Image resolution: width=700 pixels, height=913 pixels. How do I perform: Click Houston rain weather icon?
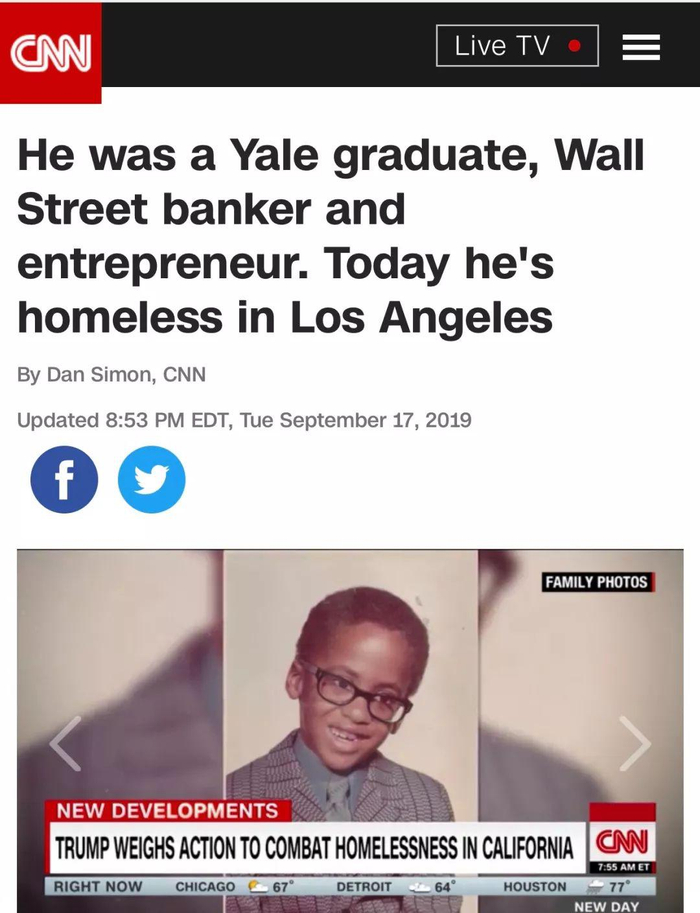pos(595,886)
